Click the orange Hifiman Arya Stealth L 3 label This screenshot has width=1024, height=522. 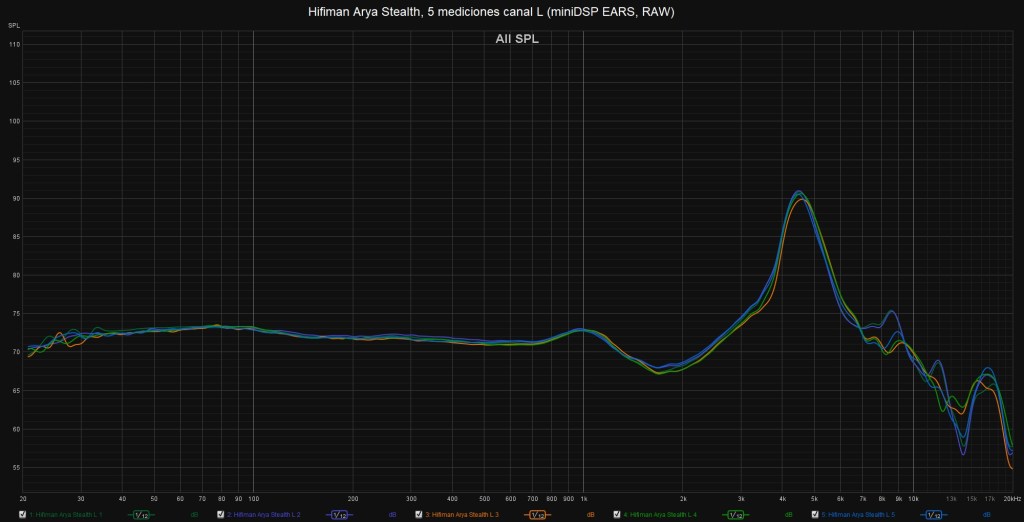tap(463, 515)
